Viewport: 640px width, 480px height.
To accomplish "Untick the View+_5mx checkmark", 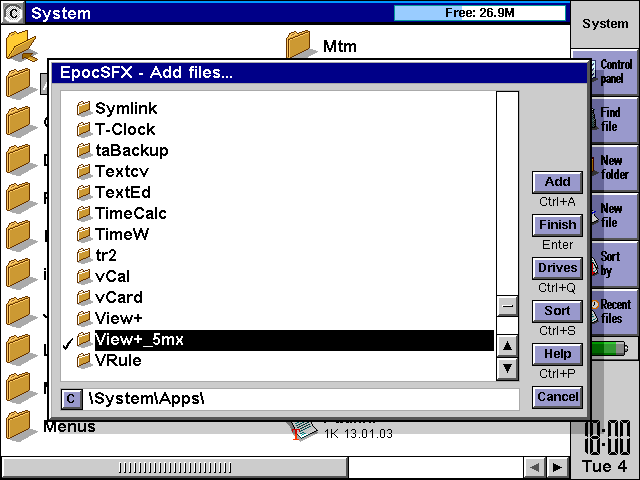I will coord(68,344).
